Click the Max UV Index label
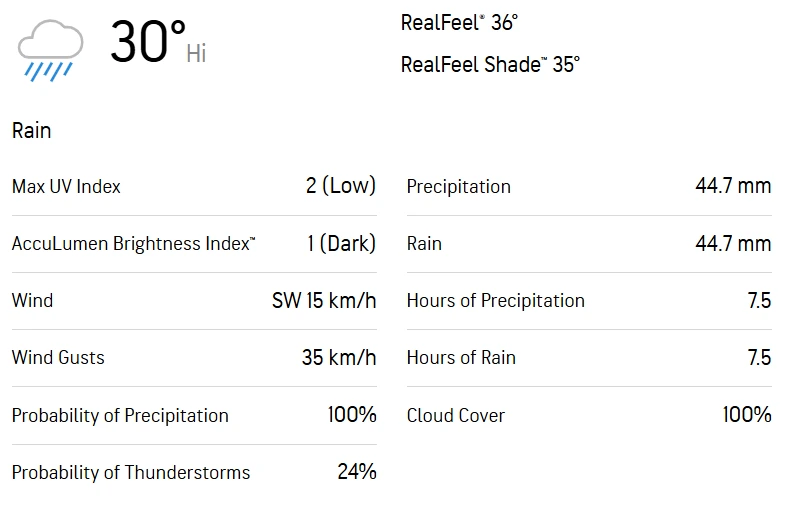The image size is (785, 517). pos(66,187)
